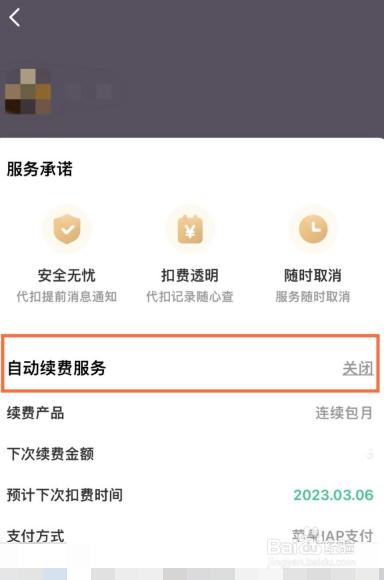
Task: Tap the 预计下次扣费时间 label
Action: point(65,495)
